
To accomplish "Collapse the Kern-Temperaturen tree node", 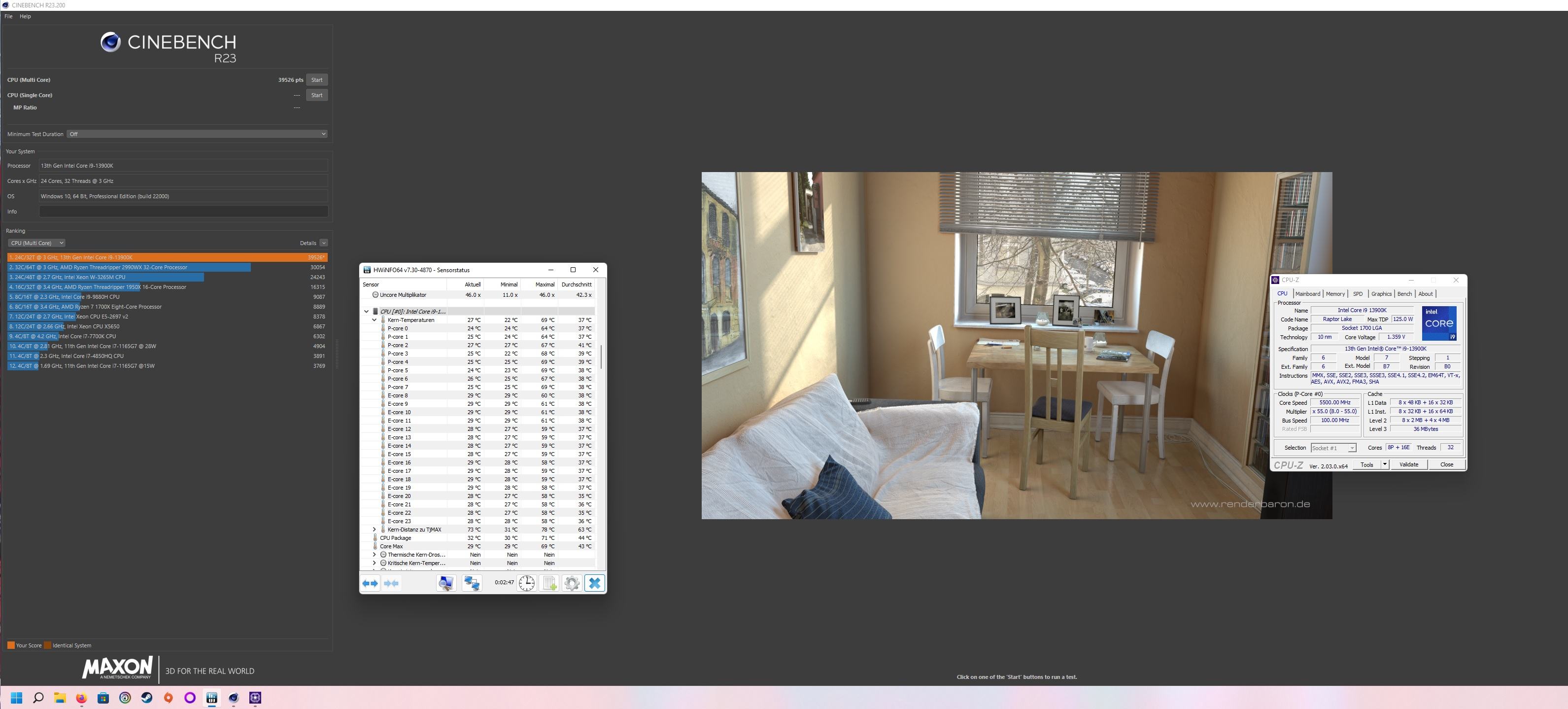I will pos(375,320).
